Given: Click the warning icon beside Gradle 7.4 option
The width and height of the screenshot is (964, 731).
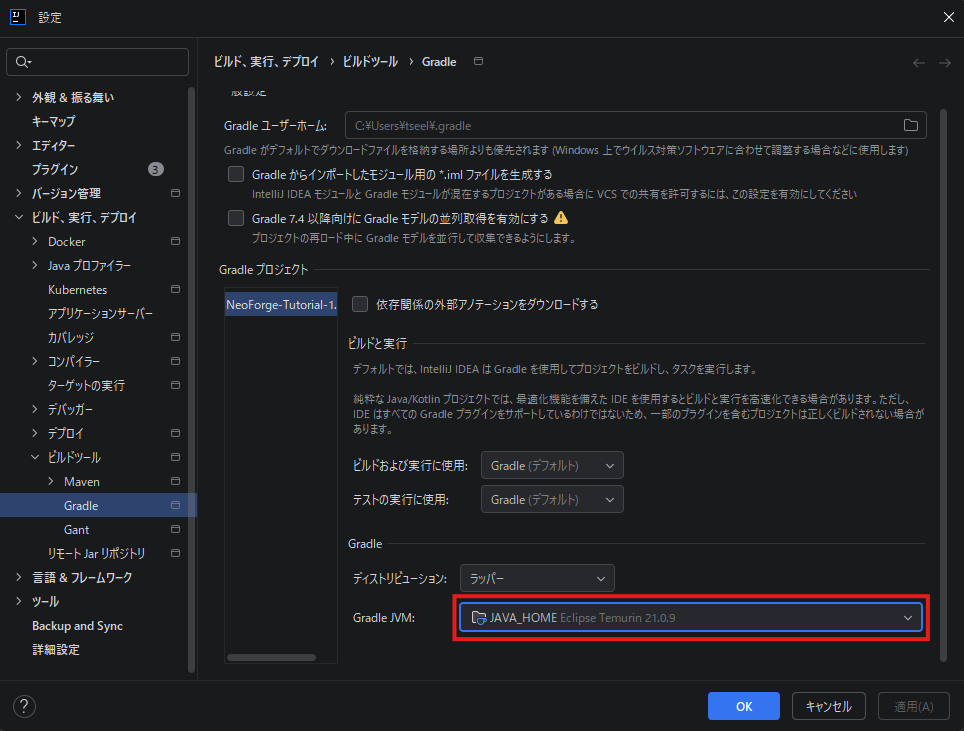Looking at the screenshot, I should click(561, 218).
